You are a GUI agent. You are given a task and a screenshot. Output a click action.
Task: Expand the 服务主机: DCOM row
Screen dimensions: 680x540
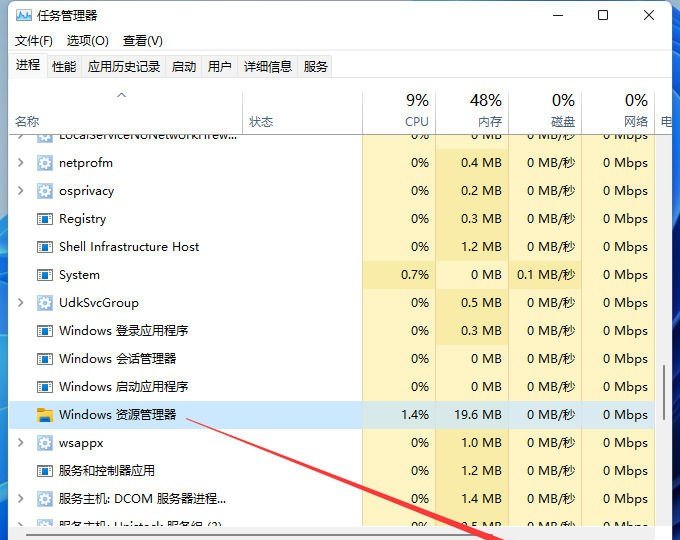tap(20, 498)
